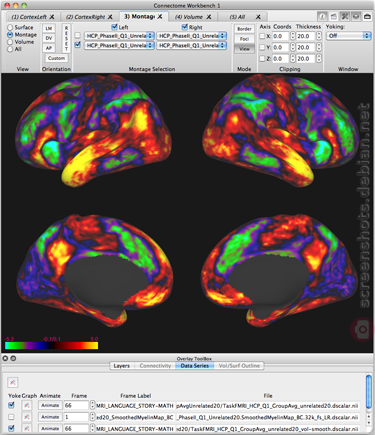This screenshot has width=375, height=435.
Task: Open graph for the SmoothedMyelinMap row
Action: [x=27, y=417]
